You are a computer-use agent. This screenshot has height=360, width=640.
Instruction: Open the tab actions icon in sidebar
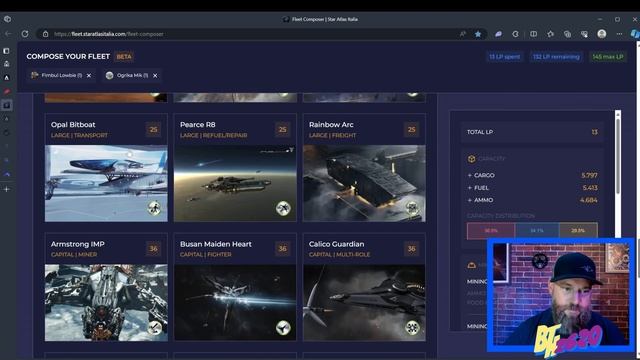click(7, 51)
